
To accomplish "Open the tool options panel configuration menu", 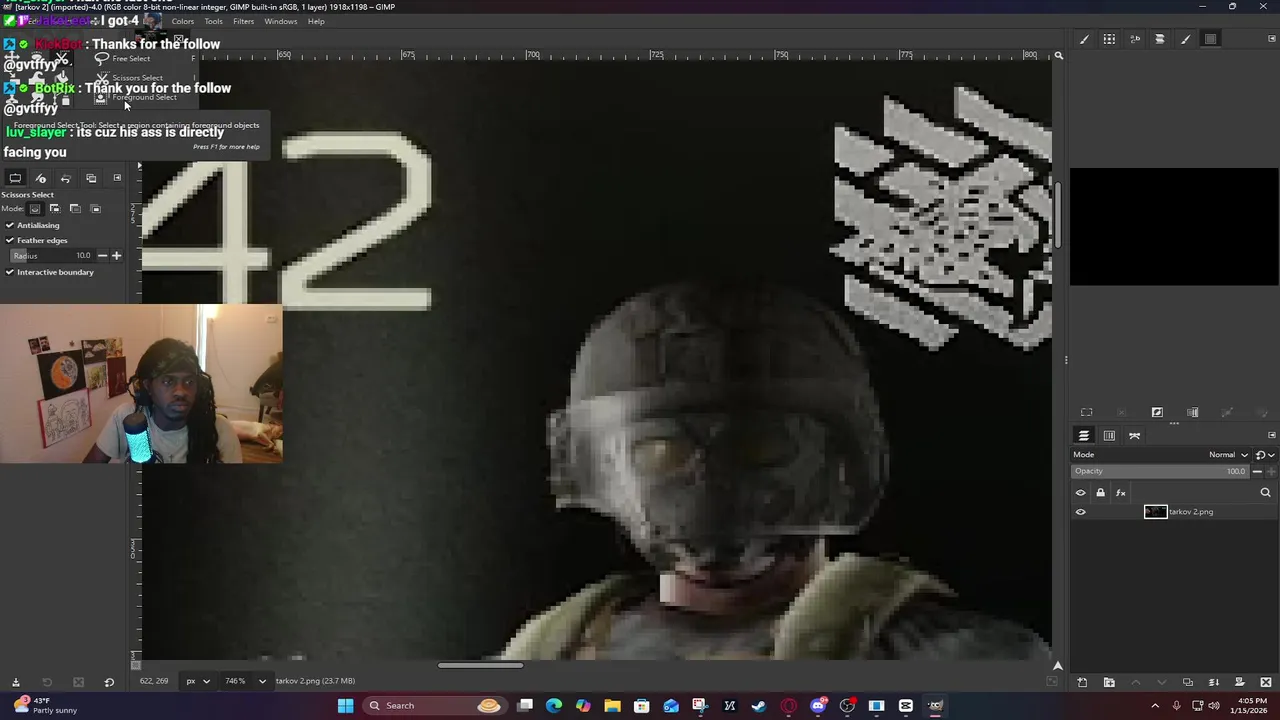I will (x=117, y=178).
